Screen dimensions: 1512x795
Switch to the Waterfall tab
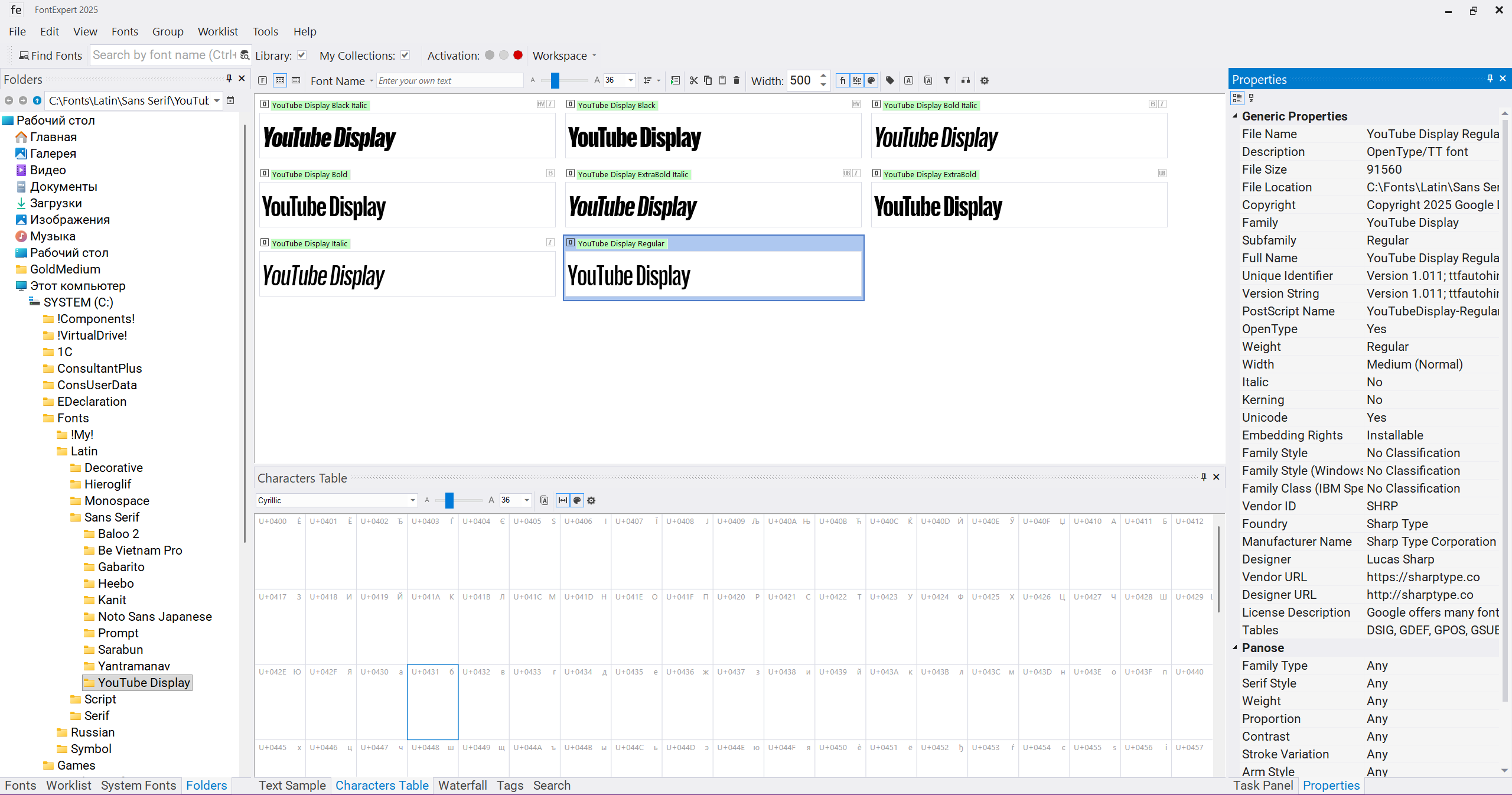click(x=462, y=785)
